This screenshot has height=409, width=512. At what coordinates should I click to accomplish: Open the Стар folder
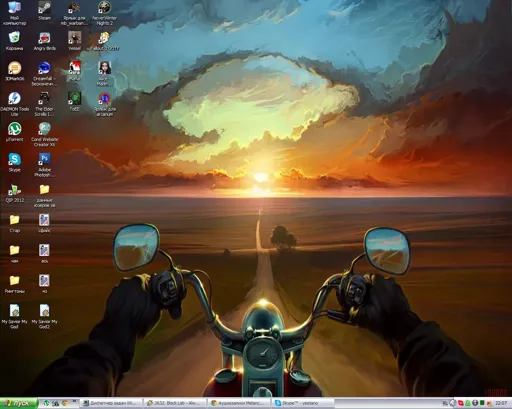click(x=14, y=223)
